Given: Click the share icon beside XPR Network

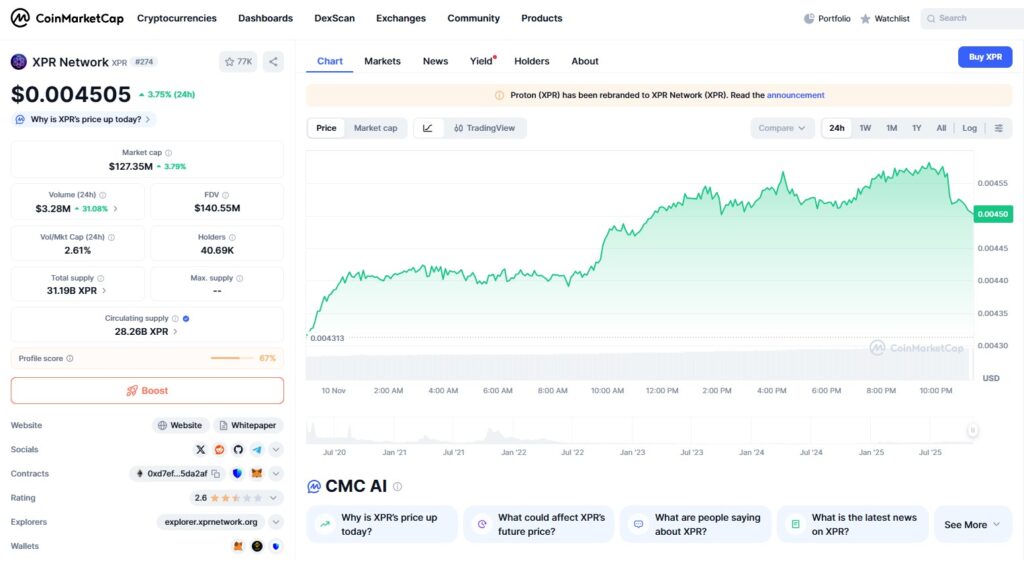Looking at the screenshot, I should tap(274, 62).
